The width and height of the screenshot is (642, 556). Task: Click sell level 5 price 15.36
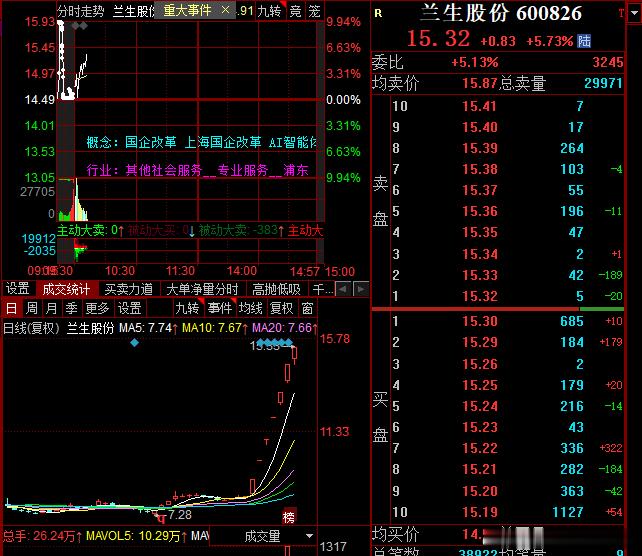tap(479, 211)
